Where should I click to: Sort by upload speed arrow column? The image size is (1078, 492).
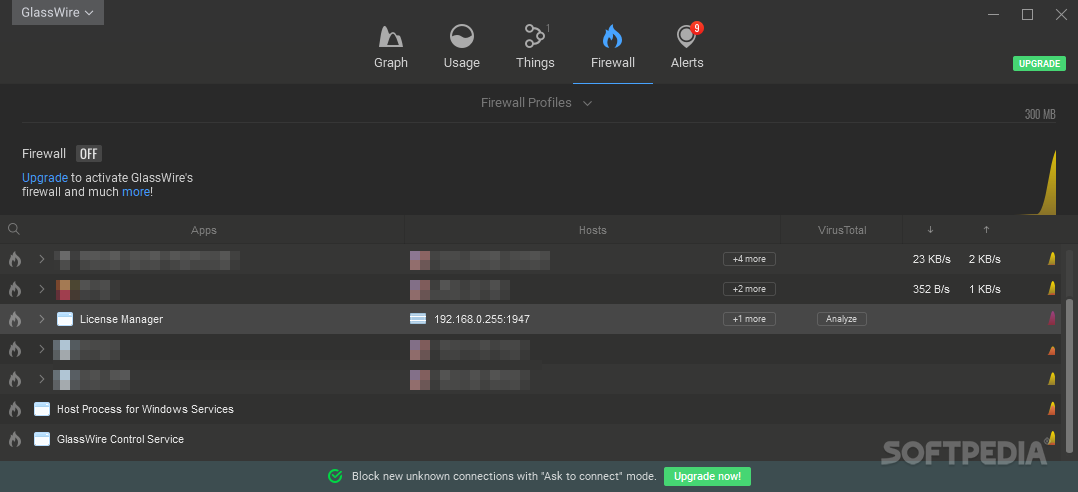coord(987,230)
